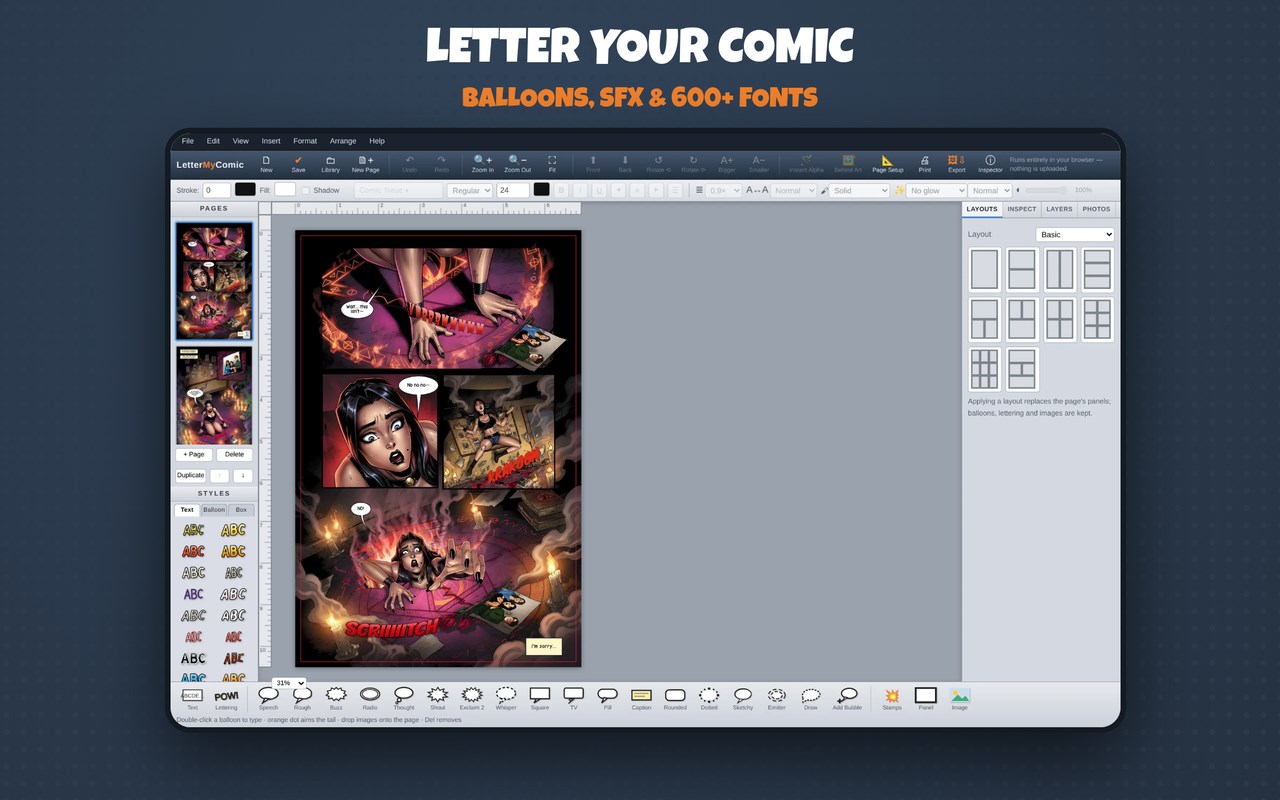Add a Caption box
The height and width of the screenshot is (800, 1280).
pos(641,699)
